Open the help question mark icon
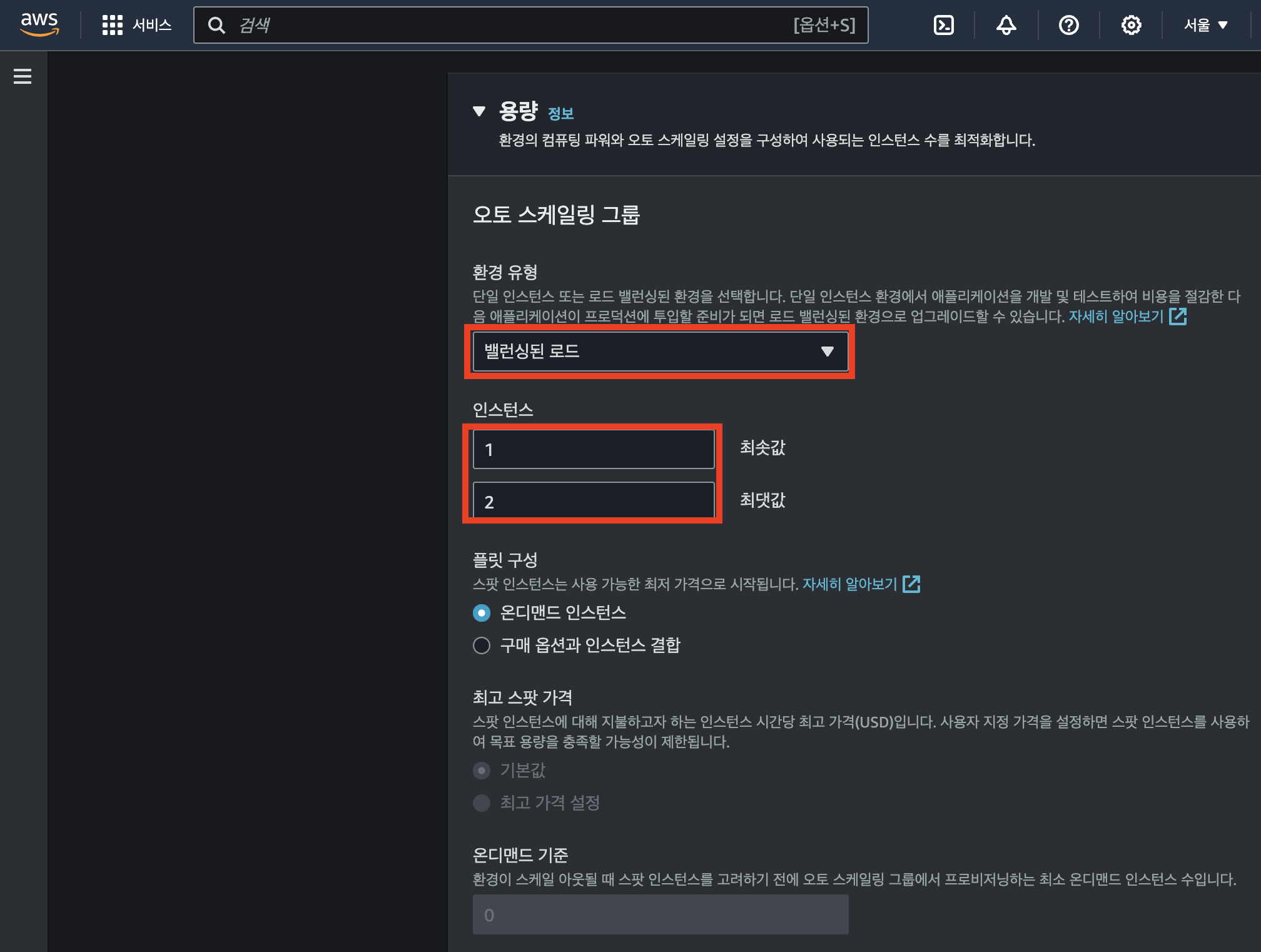Viewport: 1261px width, 952px height. tap(1068, 25)
